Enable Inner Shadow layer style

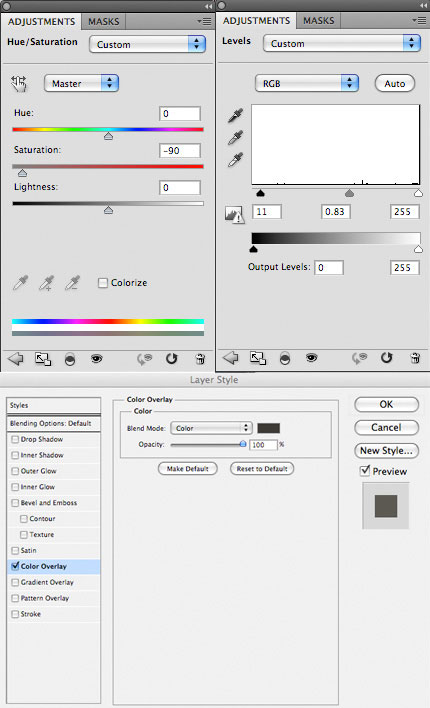tap(15, 455)
